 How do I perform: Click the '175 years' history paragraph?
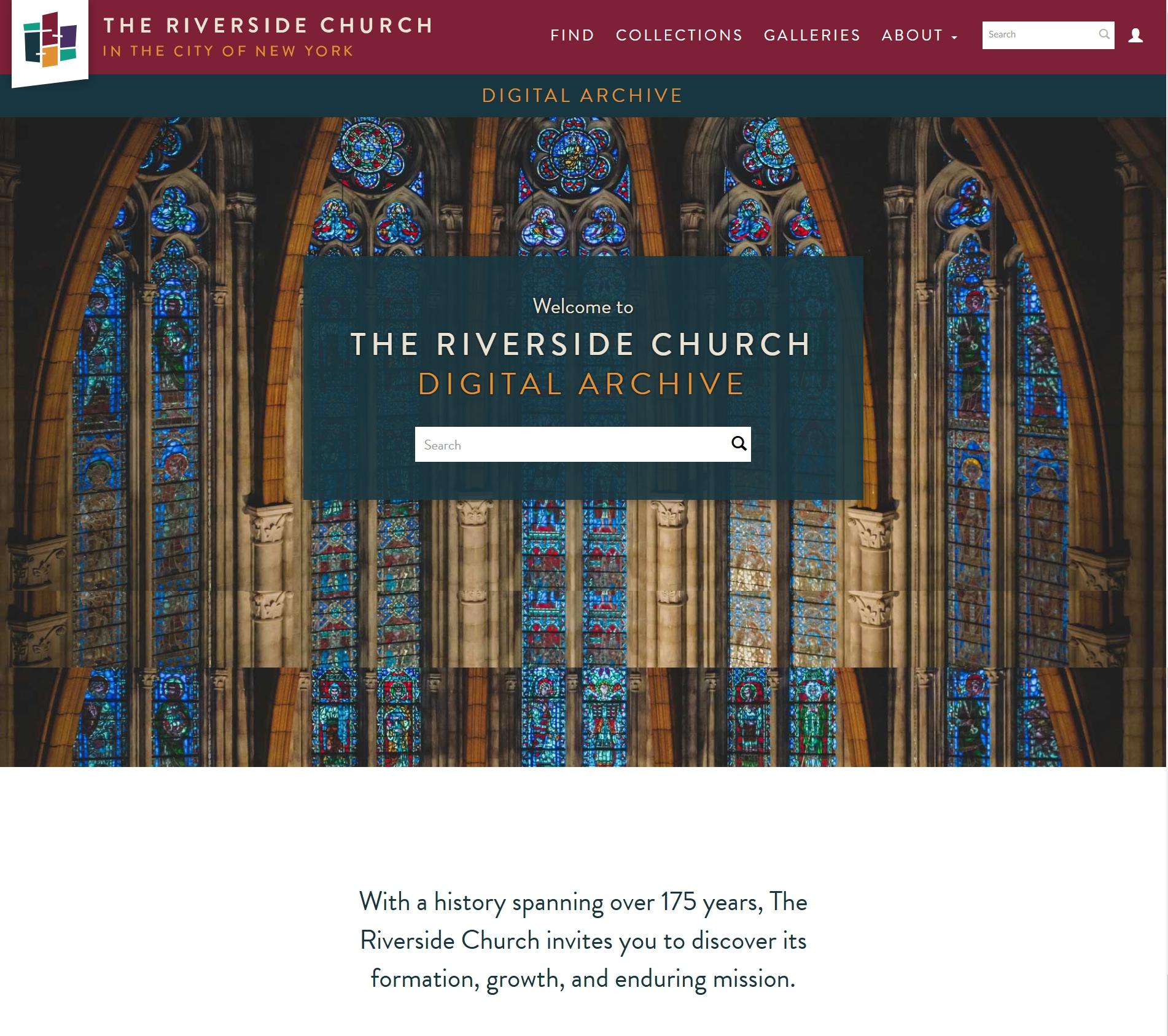pyautogui.click(x=583, y=940)
